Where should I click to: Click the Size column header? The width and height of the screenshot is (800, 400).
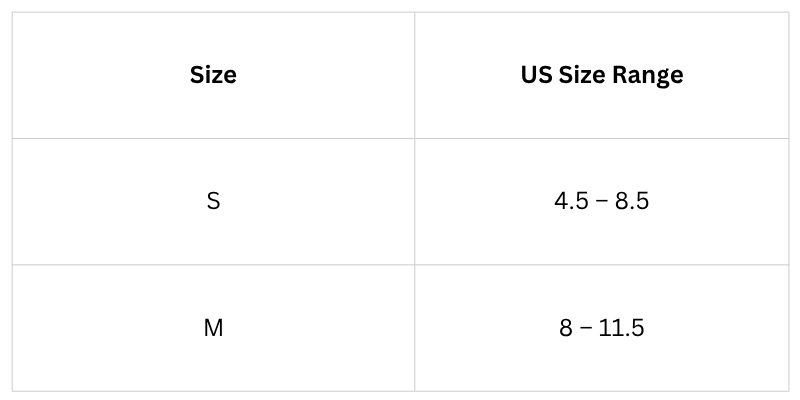(x=213, y=75)
